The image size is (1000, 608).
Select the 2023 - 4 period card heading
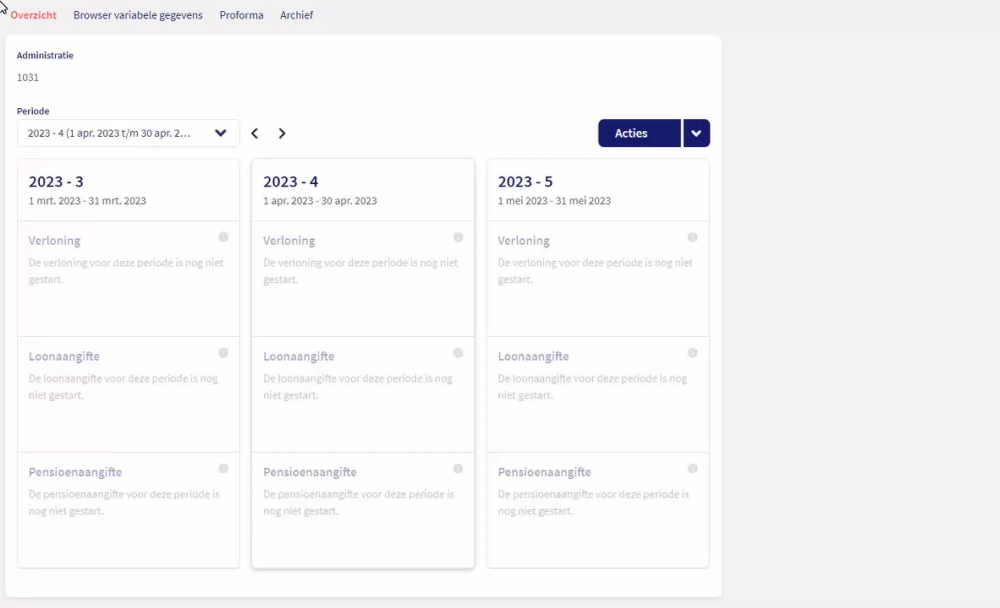(x=291, y=182)
